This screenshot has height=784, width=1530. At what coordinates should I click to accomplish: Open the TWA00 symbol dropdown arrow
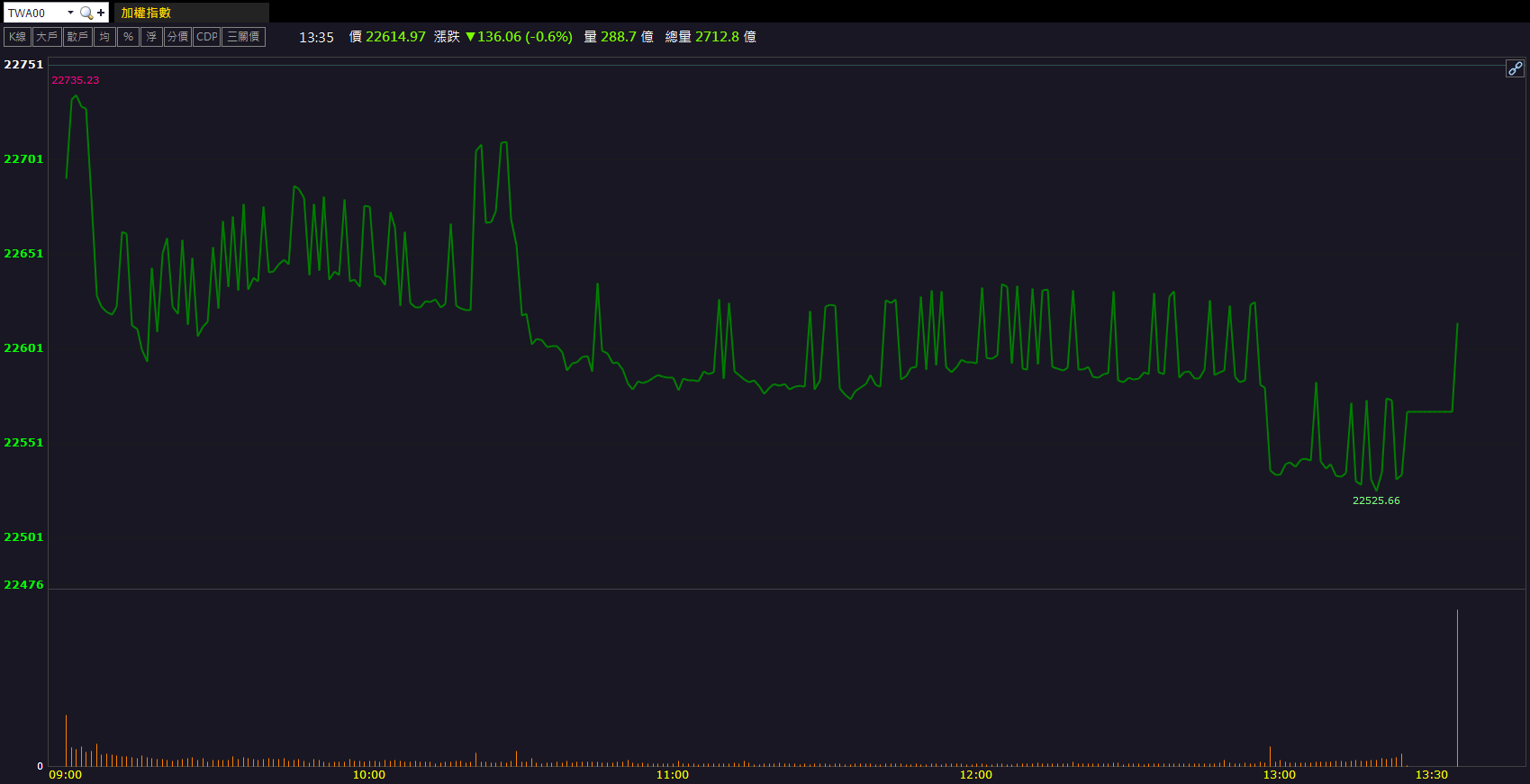70,13
